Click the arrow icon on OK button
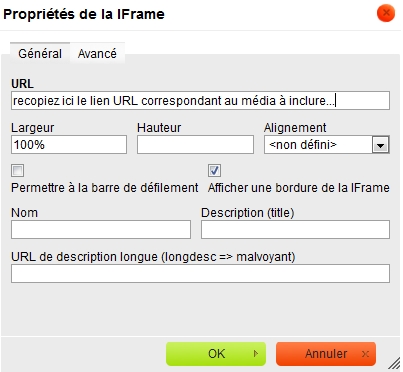 (256, 354)
